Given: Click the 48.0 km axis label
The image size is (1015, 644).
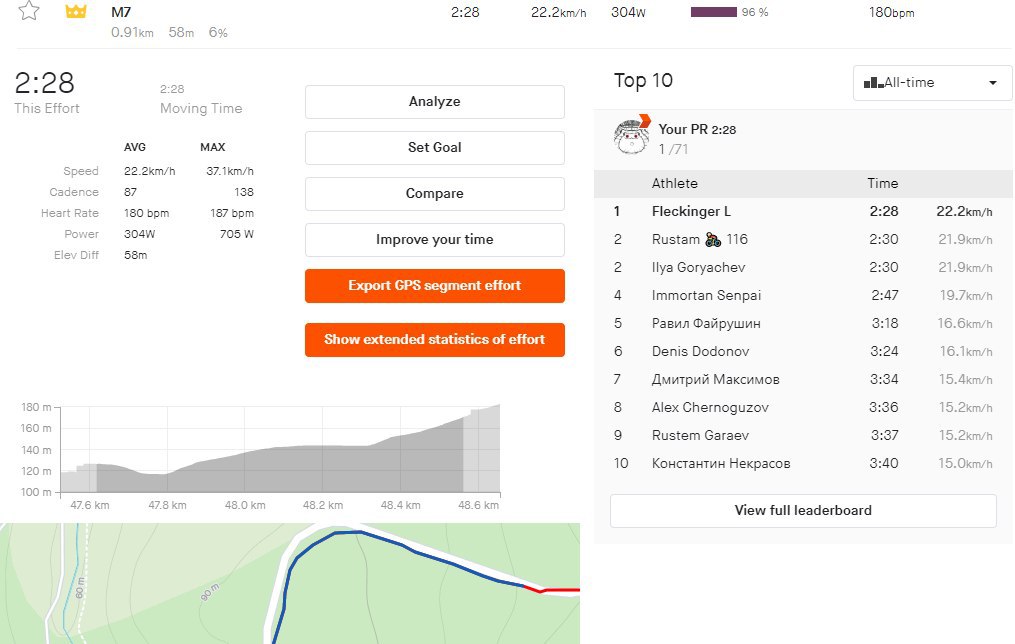Looking at the screenshot, I should 245,505.
